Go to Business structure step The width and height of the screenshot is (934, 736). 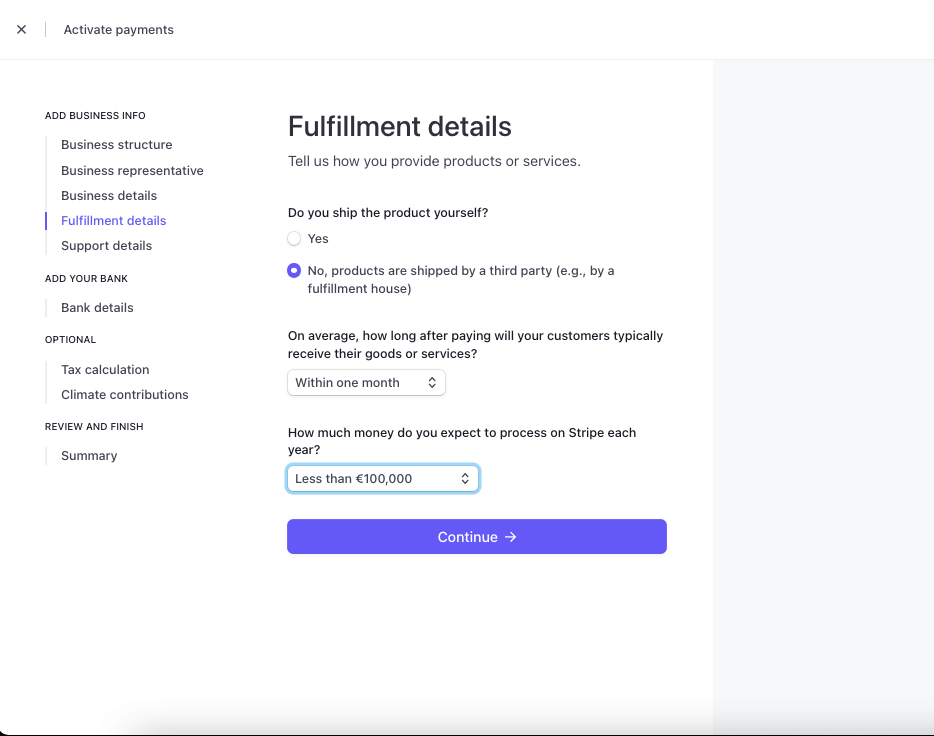116,145
